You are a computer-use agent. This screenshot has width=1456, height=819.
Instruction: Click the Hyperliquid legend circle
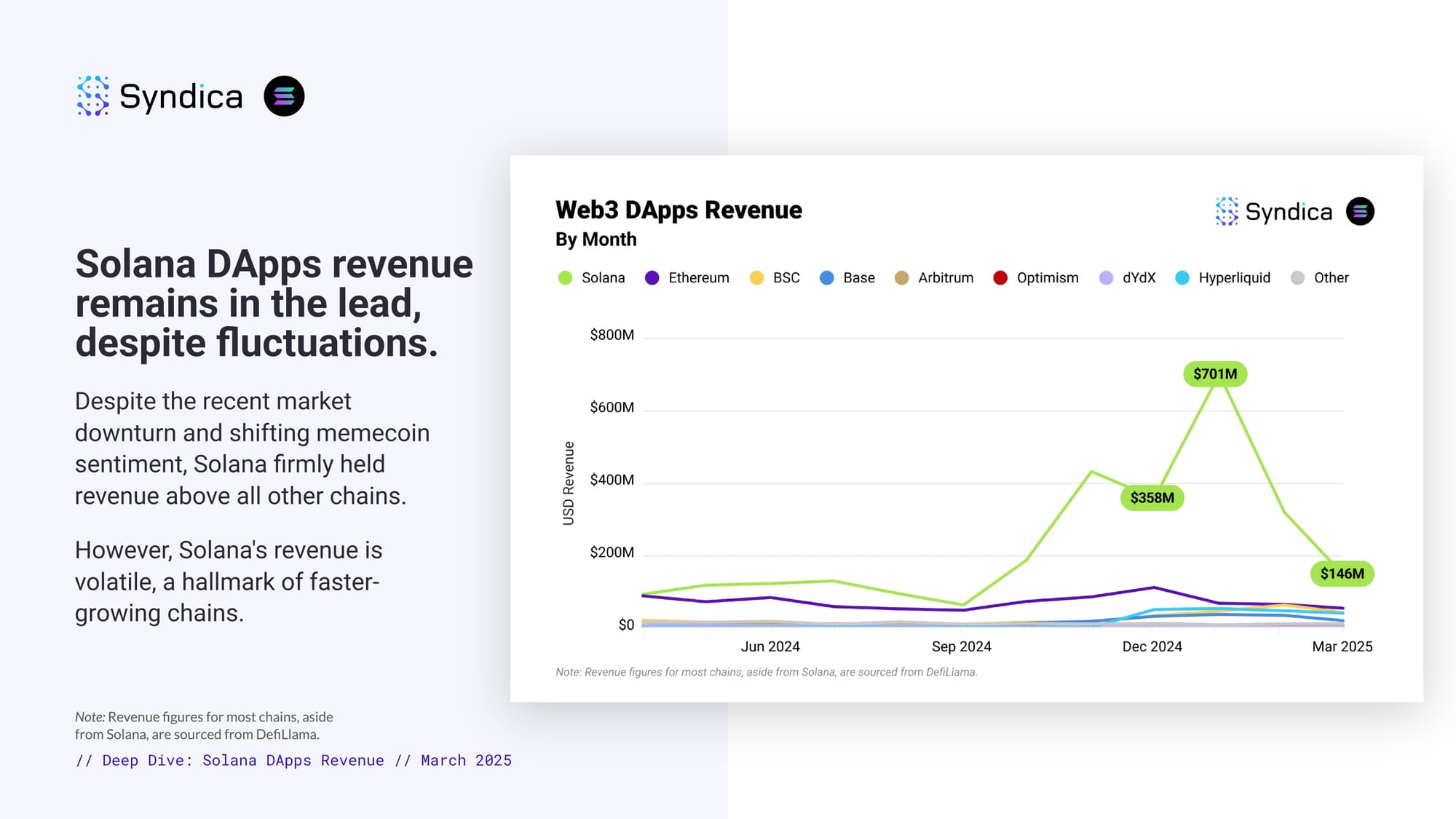pos(1182,277)
